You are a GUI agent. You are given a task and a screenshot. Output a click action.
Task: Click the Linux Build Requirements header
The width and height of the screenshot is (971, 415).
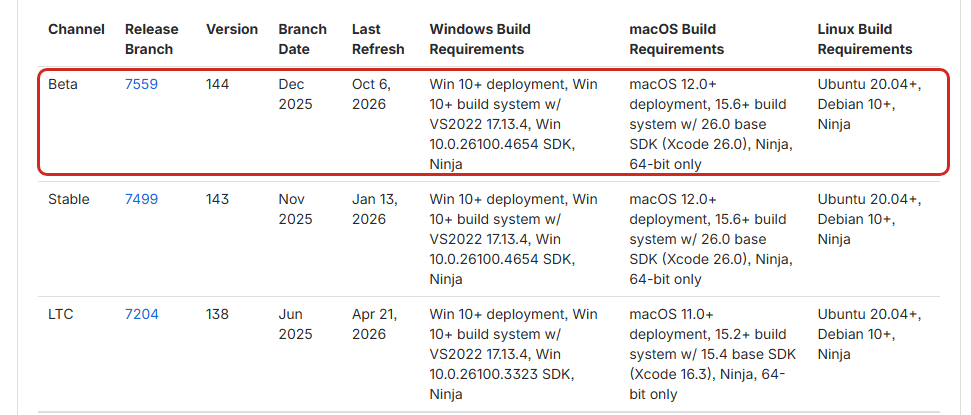pos(865,39)
